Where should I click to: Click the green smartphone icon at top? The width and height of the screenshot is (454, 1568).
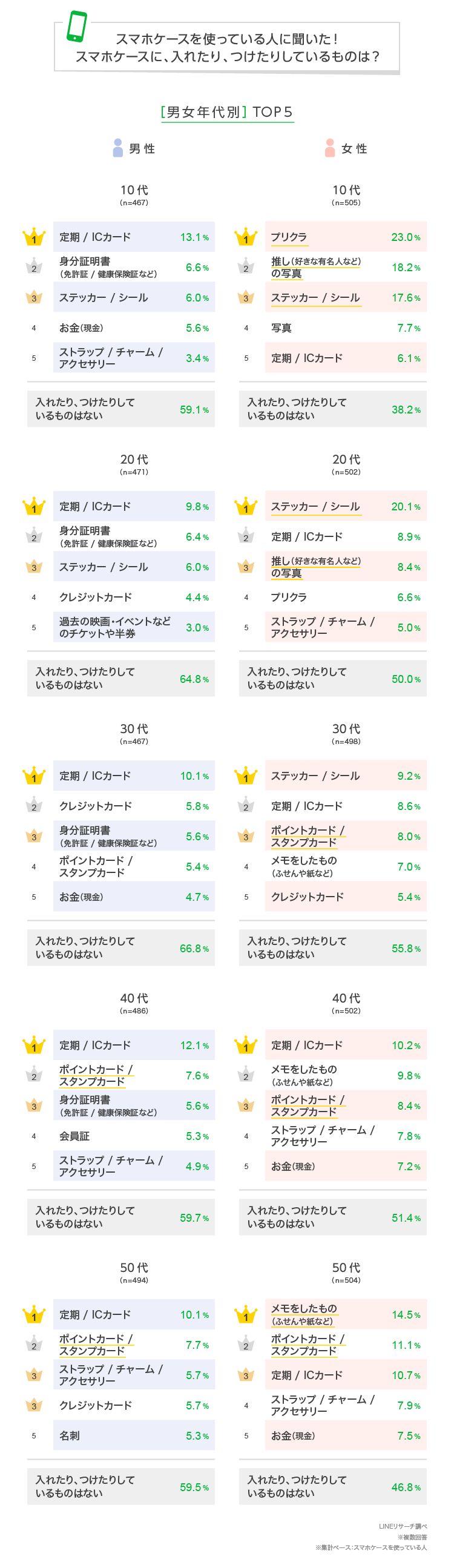[x=77, y=27]
